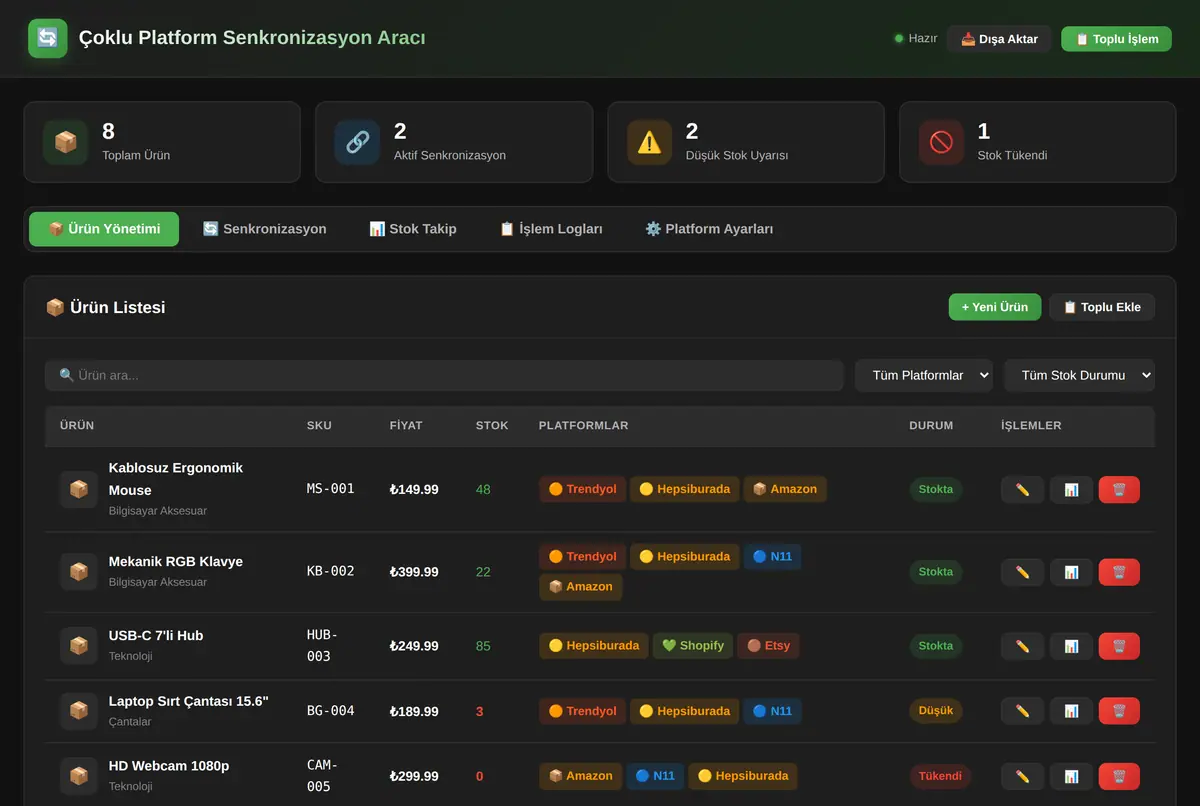
Task: Click the sync app logo icon
Action: coord(47,38)
